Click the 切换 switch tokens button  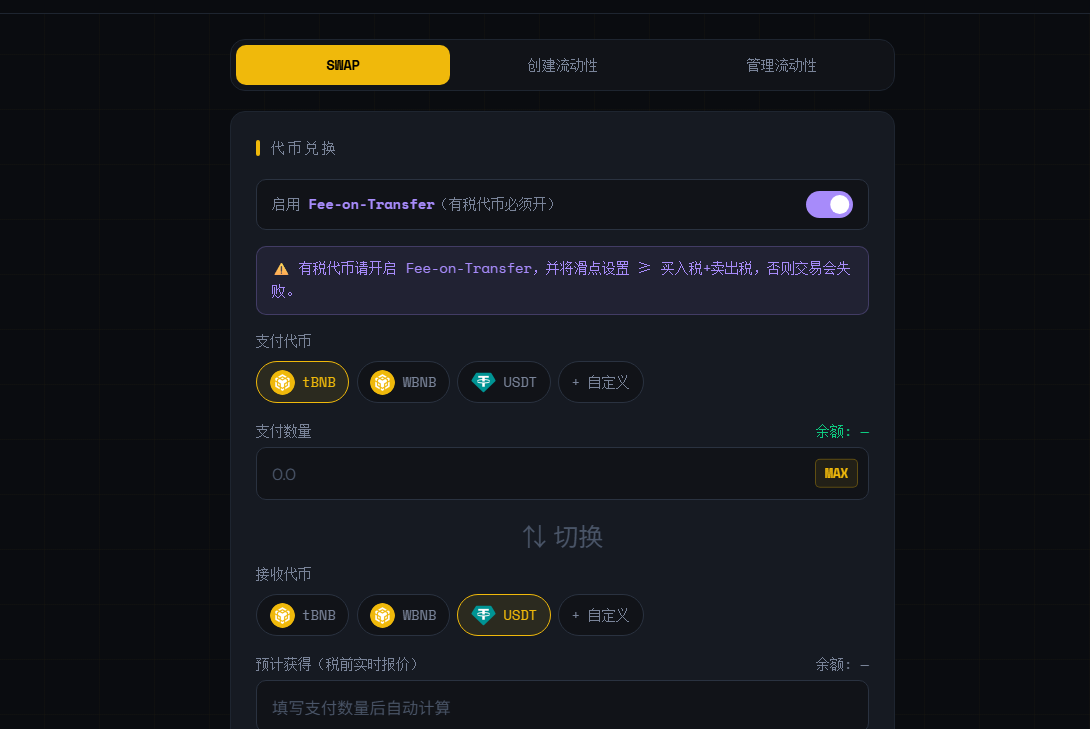pos(562,536)
